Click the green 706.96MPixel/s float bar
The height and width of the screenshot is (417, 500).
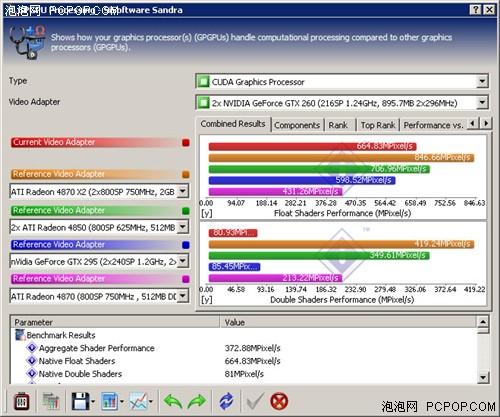pyautogui.click(x=319, y=169)
